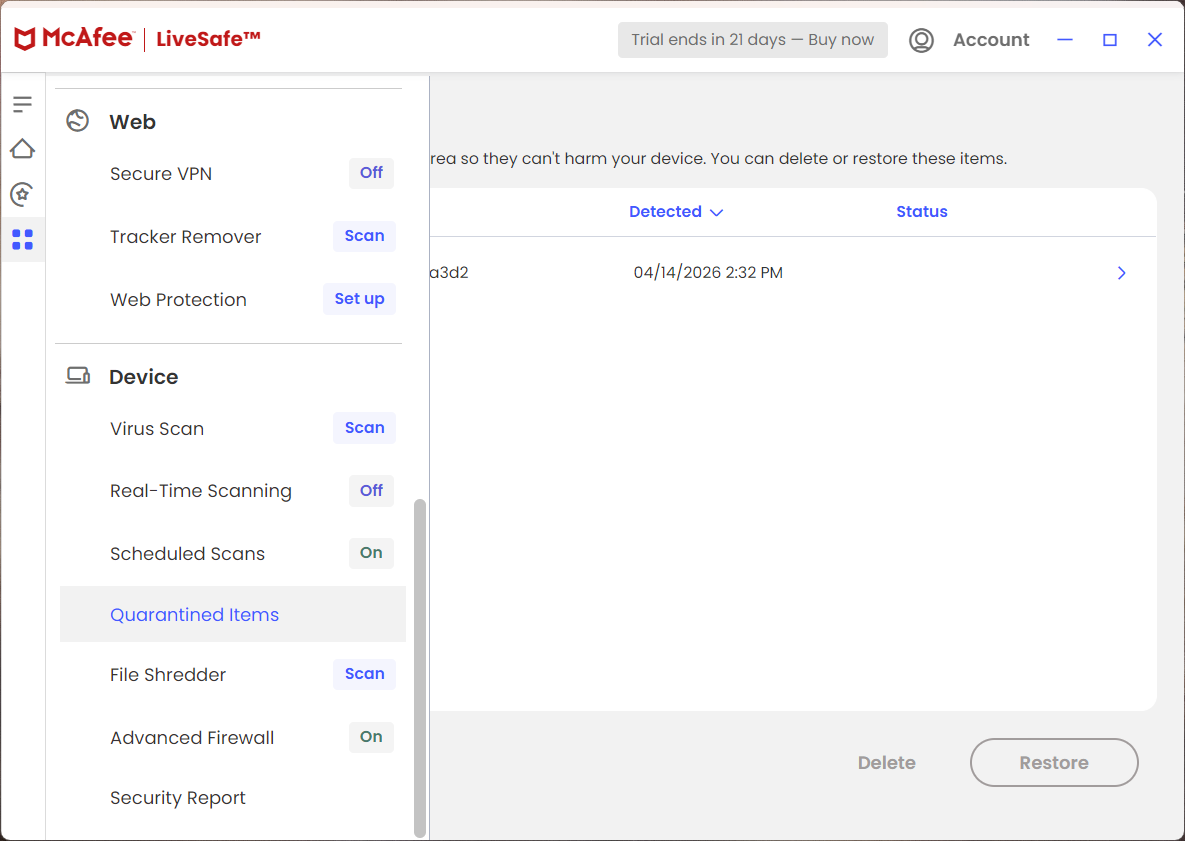Click the Account label

(x=991, y=40)
